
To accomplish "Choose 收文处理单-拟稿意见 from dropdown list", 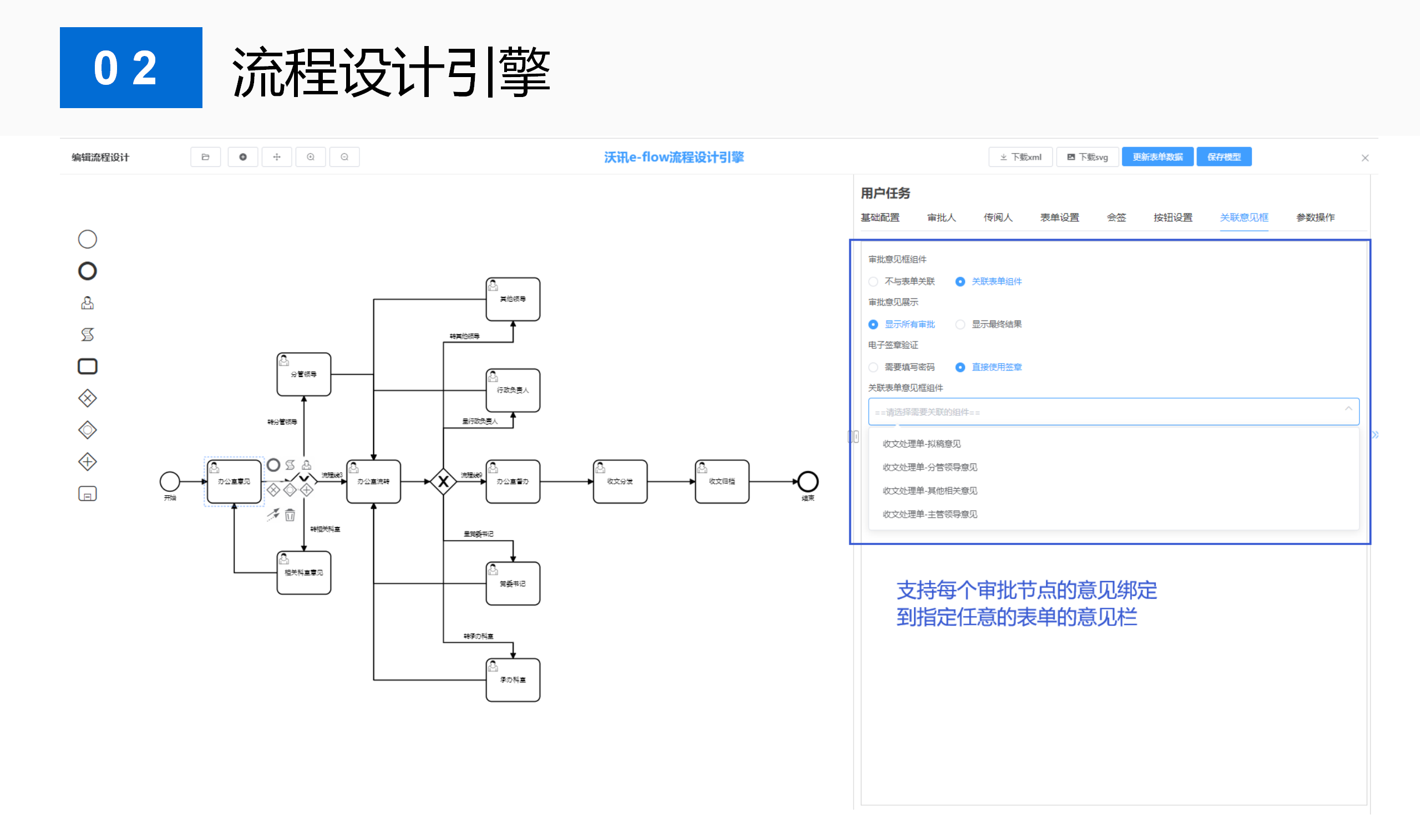I will point(921,444).
